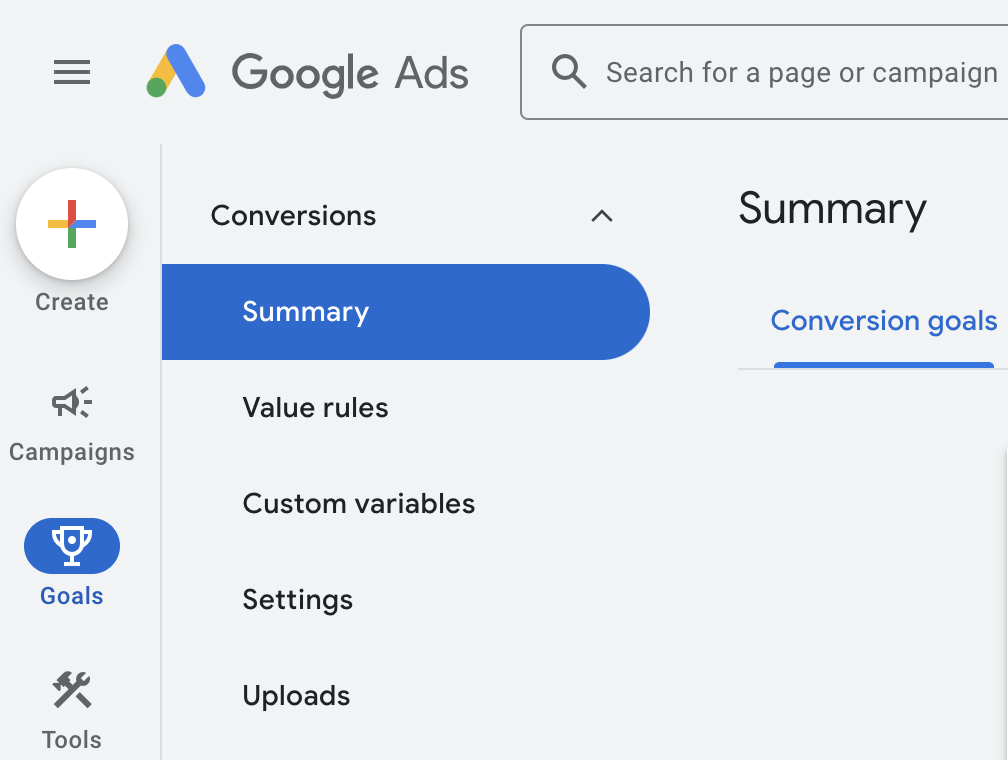Click the multicolored plus Create button

point(72,224)
